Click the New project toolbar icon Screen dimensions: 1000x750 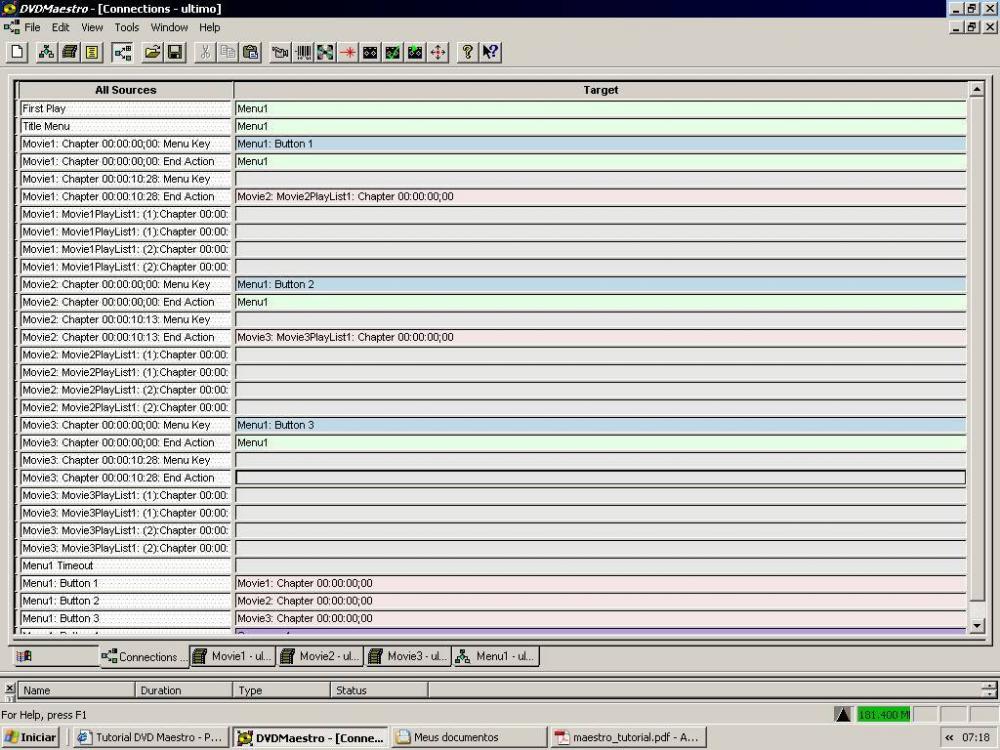[x=17, y=52]
